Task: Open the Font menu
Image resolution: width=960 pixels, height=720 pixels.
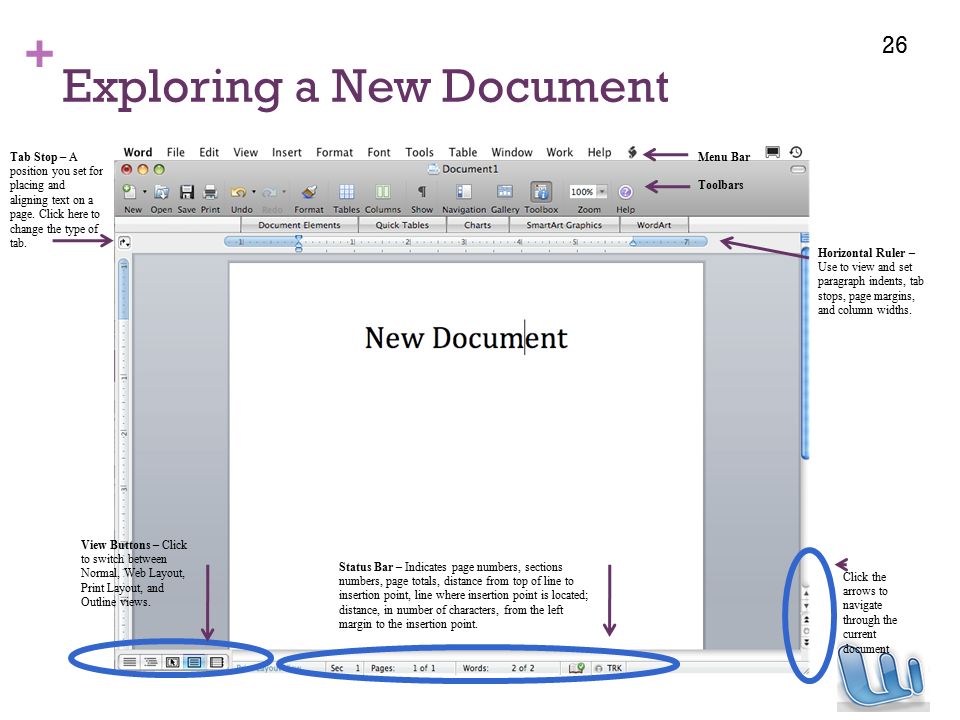Action: coord(379,152)
